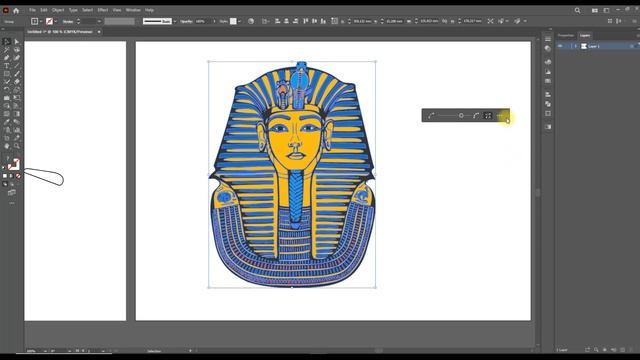Open Align To options dropdown

pos(265,21)
